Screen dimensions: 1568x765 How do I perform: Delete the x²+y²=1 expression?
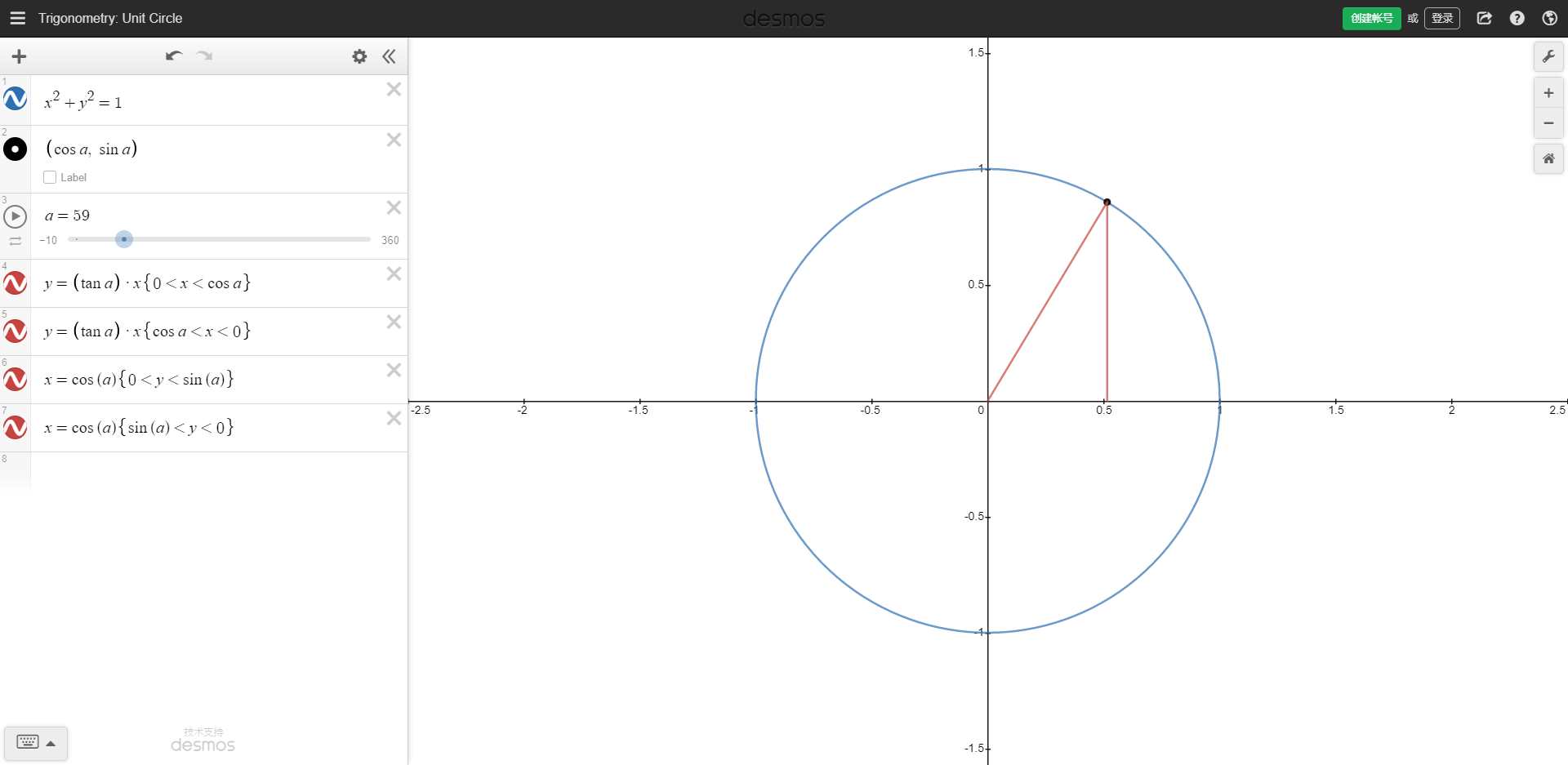point(394,89)
